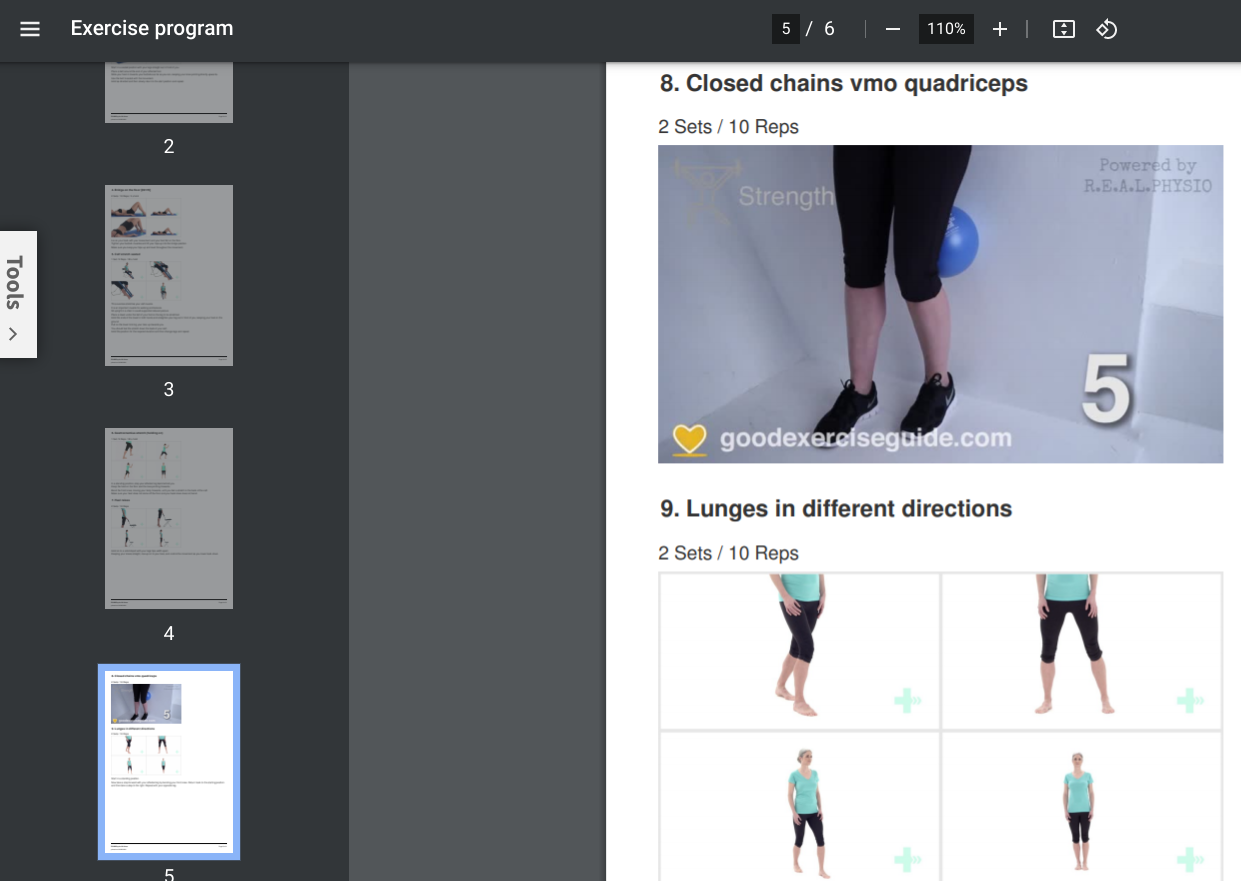
Task: Click the 110% zoom level field
Action: 944,29
